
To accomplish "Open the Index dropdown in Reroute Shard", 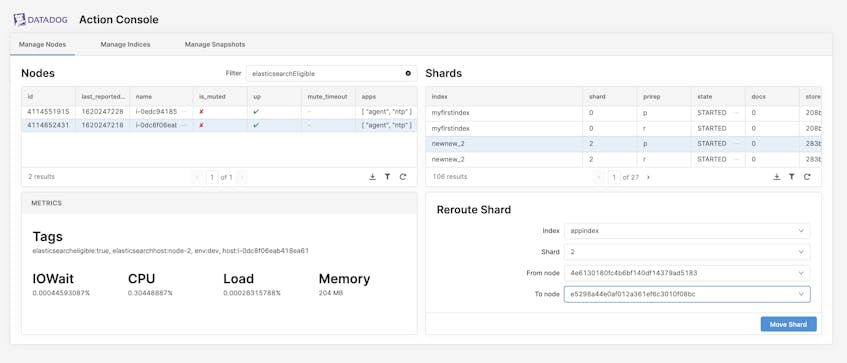I will pos(687,231).
